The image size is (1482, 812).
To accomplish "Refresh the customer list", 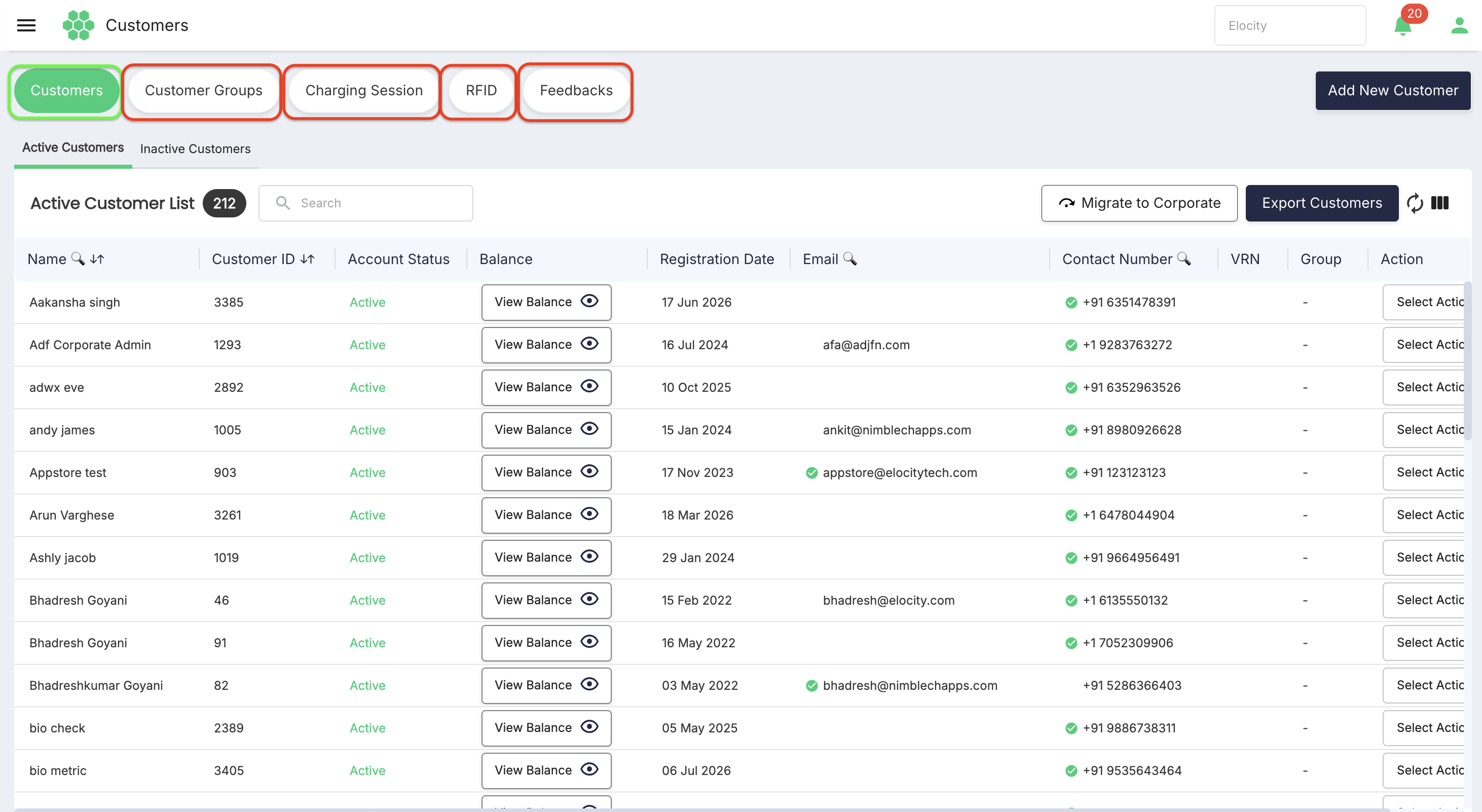I will point(1415,203).
